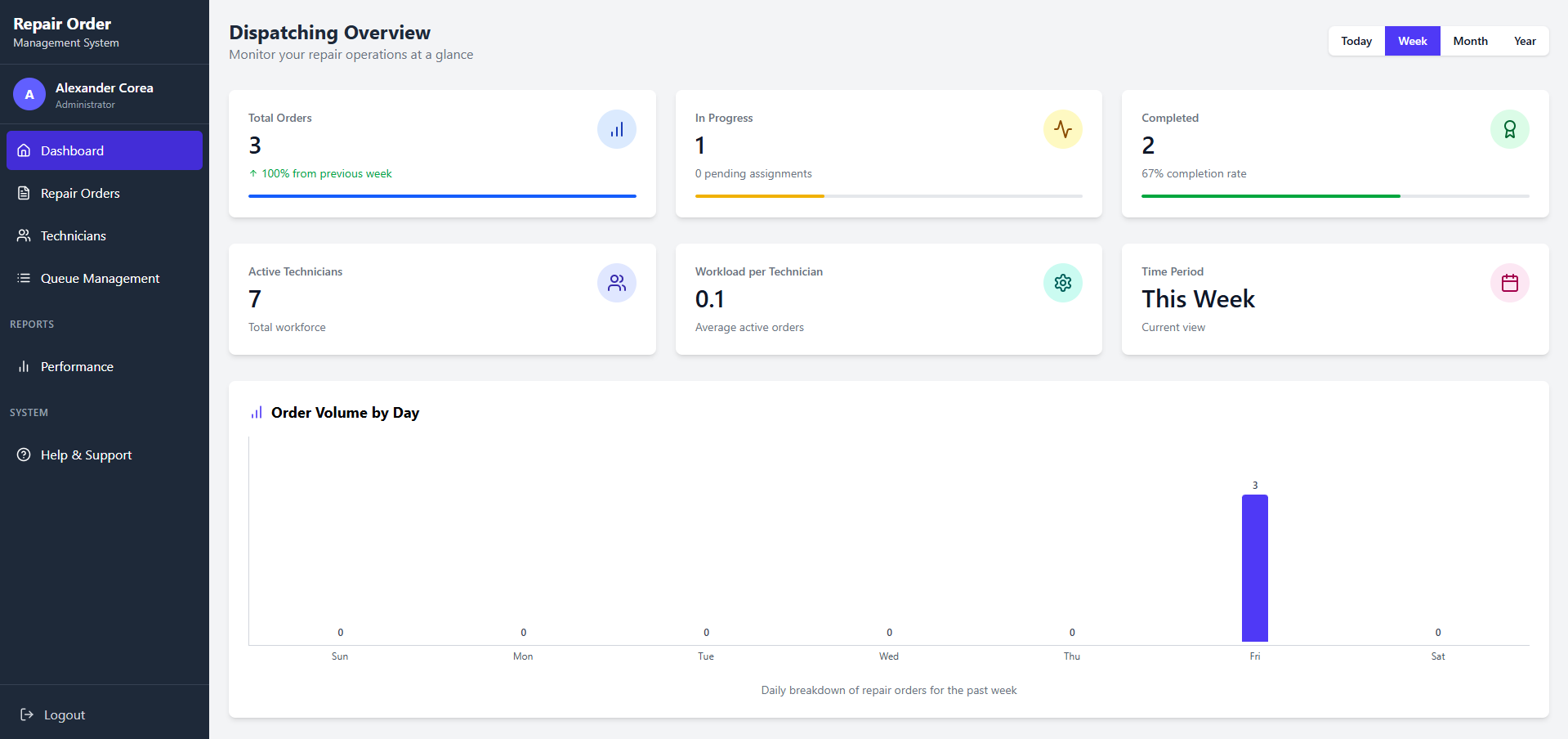Screen dimensions: 1568x739
Task: Click the Alexander Corea user name
Action: [104, 87]
